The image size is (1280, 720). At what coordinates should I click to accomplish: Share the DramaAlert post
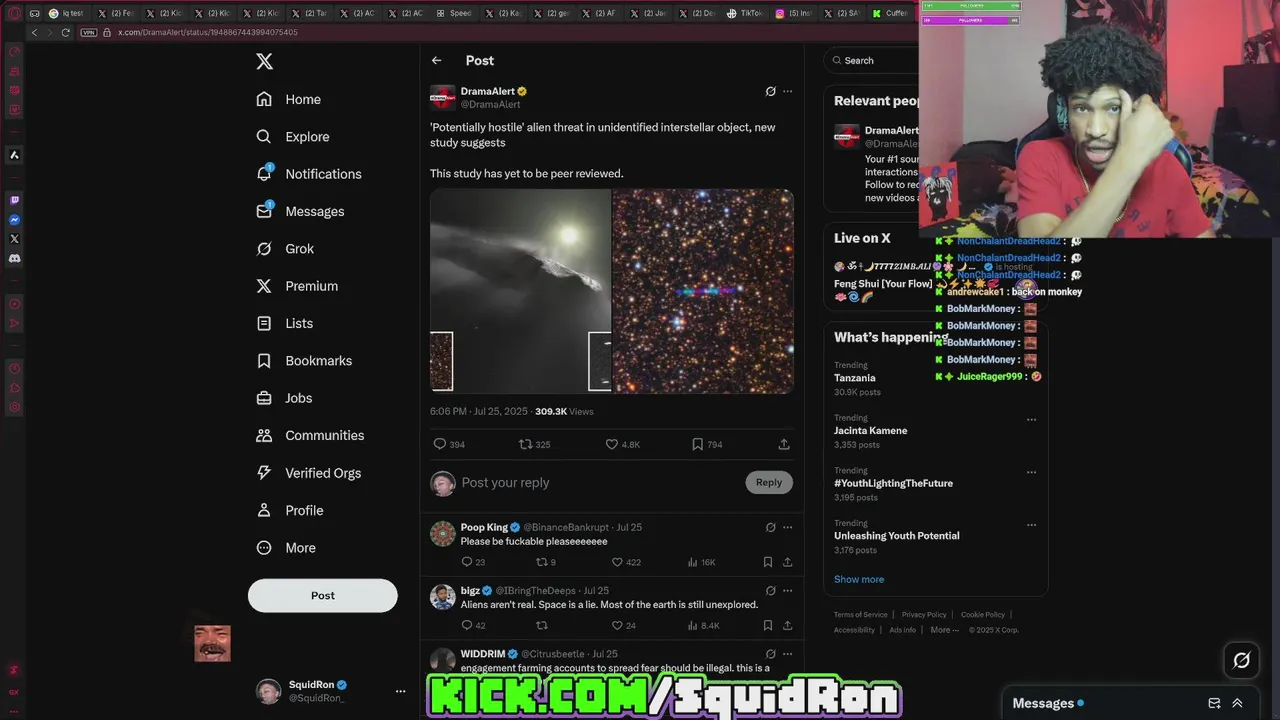(784, 444)
